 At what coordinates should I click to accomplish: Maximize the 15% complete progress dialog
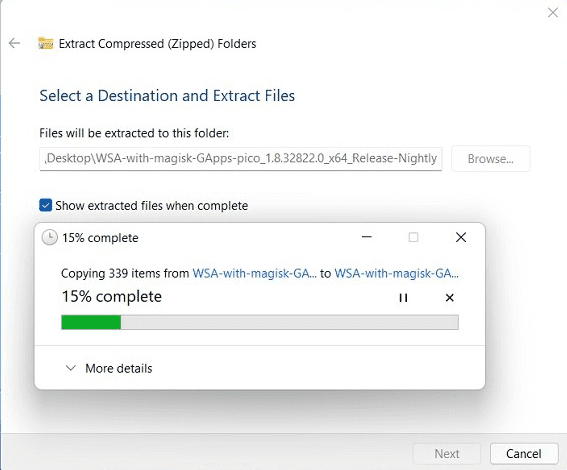pyautogui.click(x=413, y=237)
